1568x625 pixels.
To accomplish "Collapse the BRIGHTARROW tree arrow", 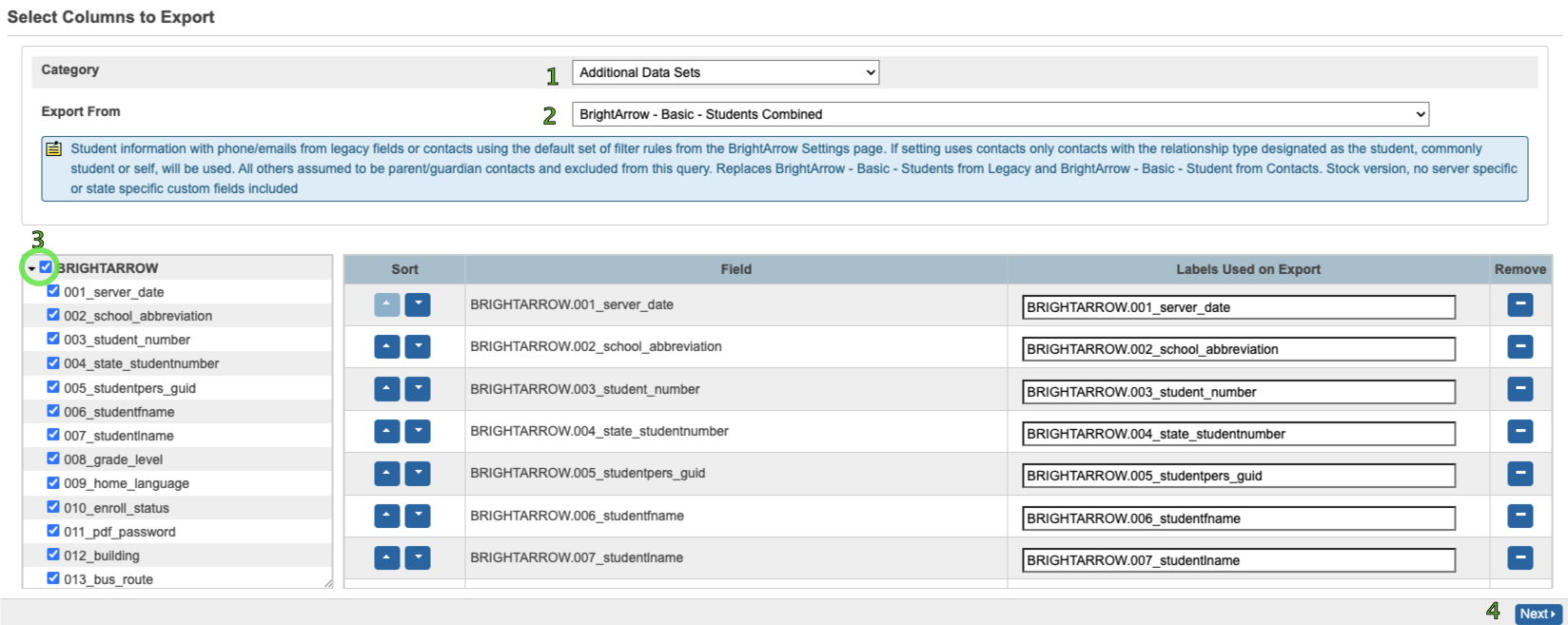I will [31, 269].
